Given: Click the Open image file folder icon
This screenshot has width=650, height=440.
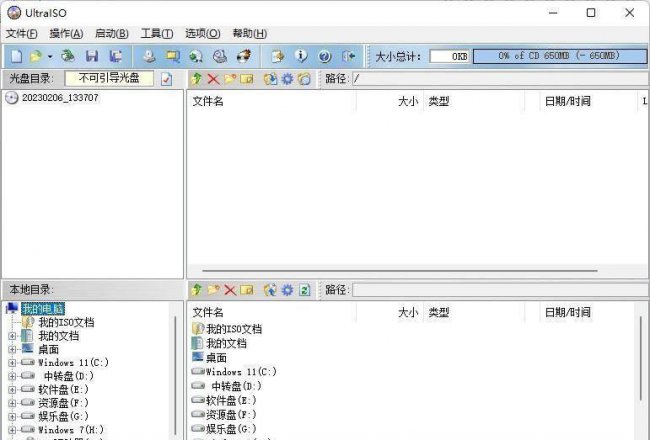Looking at the screenshot, I should tap(36, 56).
